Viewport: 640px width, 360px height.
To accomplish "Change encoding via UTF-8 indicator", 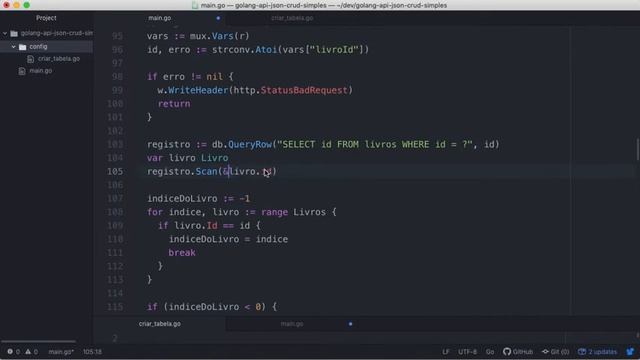I will pos(467,351).
